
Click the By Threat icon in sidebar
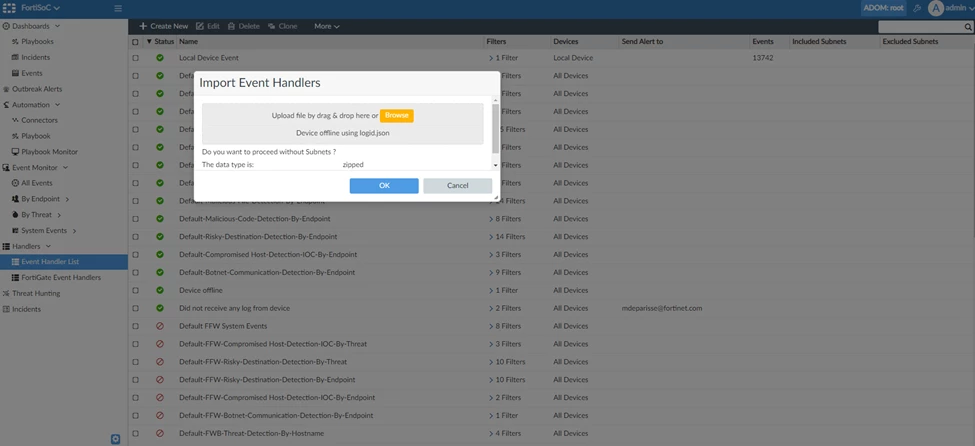16,215
